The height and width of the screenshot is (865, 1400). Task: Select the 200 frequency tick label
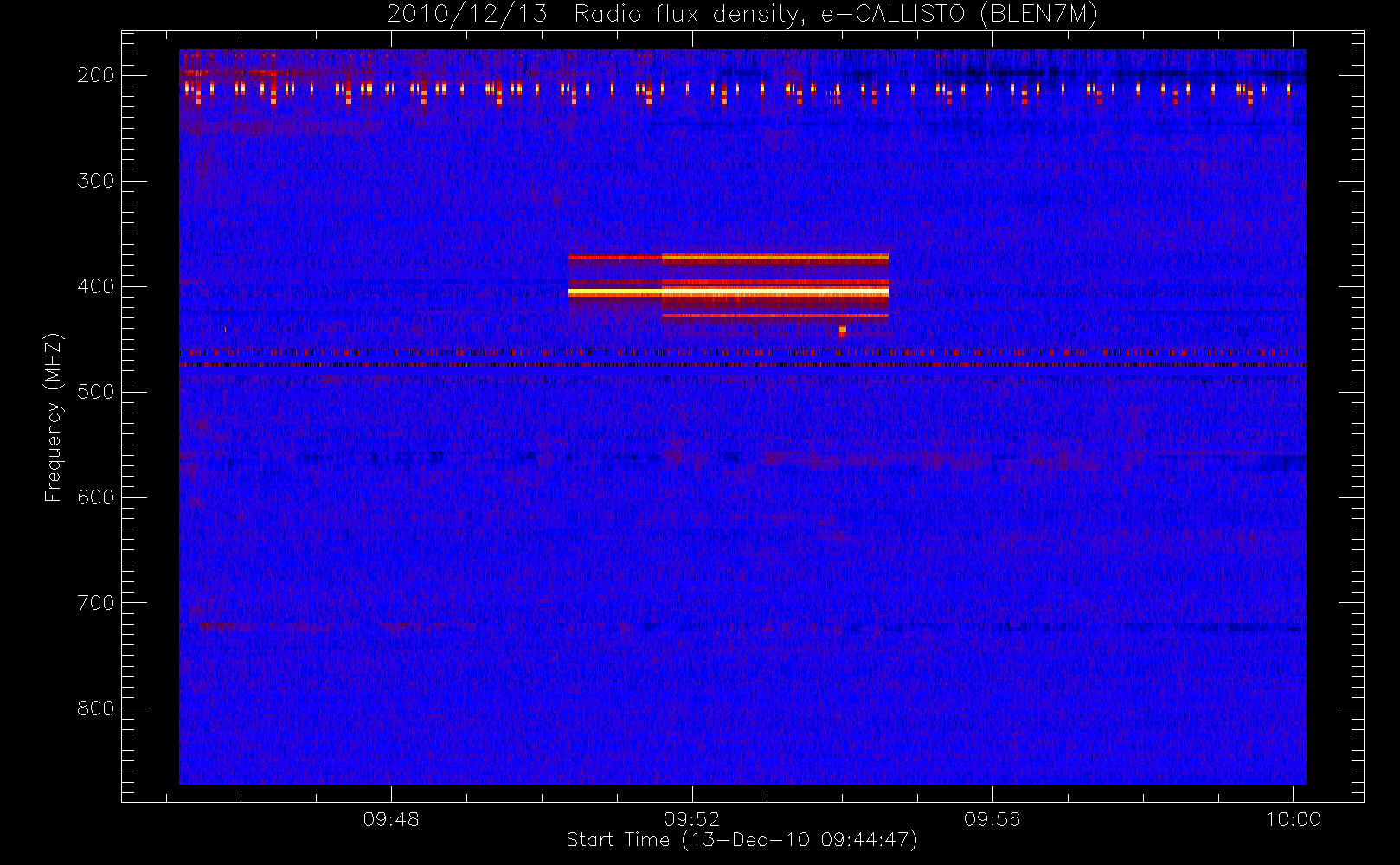click(96, 75)
